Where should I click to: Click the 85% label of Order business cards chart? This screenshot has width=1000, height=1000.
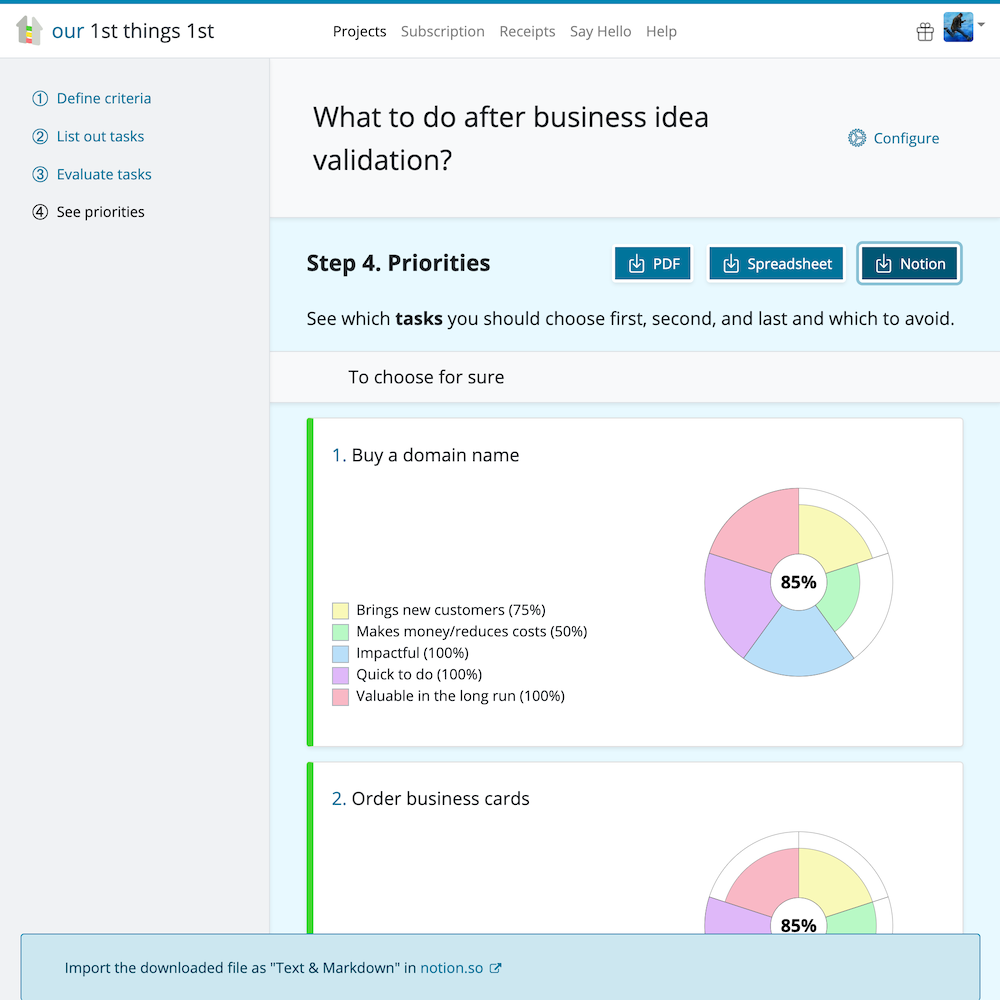point(798,925)
